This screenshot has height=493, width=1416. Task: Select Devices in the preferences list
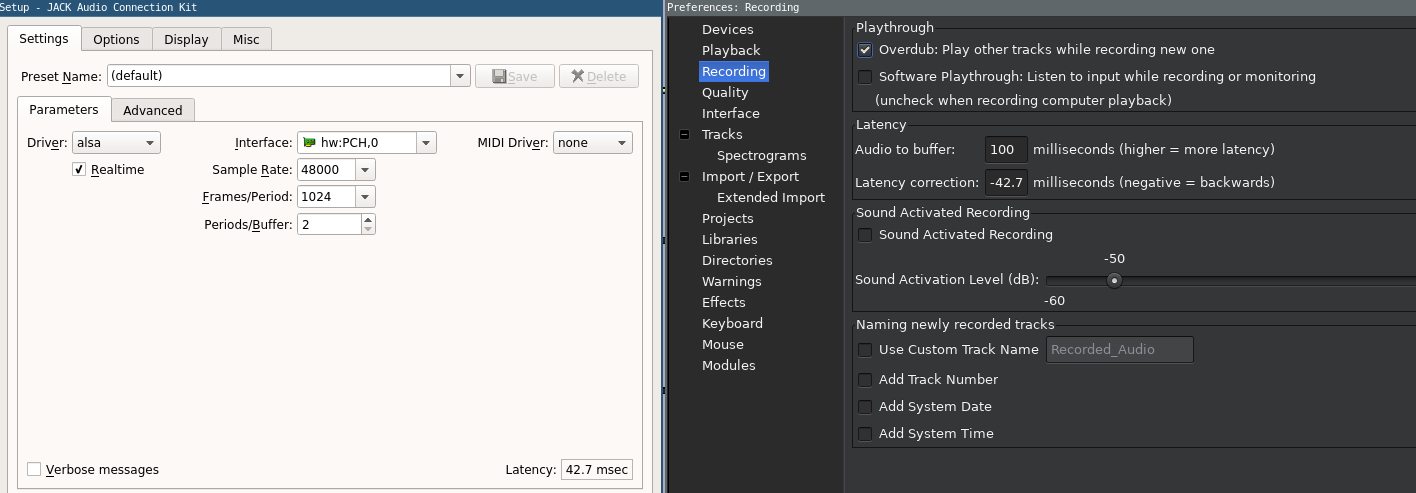727,30
